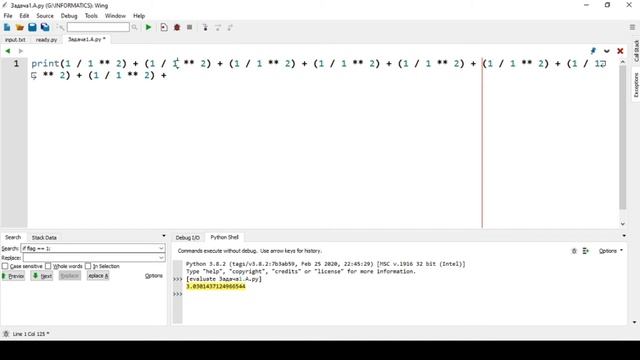Go forward with the gray right arrow
The width and height of the screenshot is (640, 360).
pos(20,51)
